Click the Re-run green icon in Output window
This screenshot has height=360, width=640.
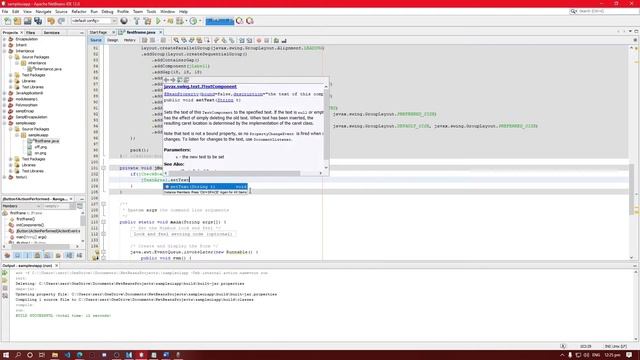(5, 273)
